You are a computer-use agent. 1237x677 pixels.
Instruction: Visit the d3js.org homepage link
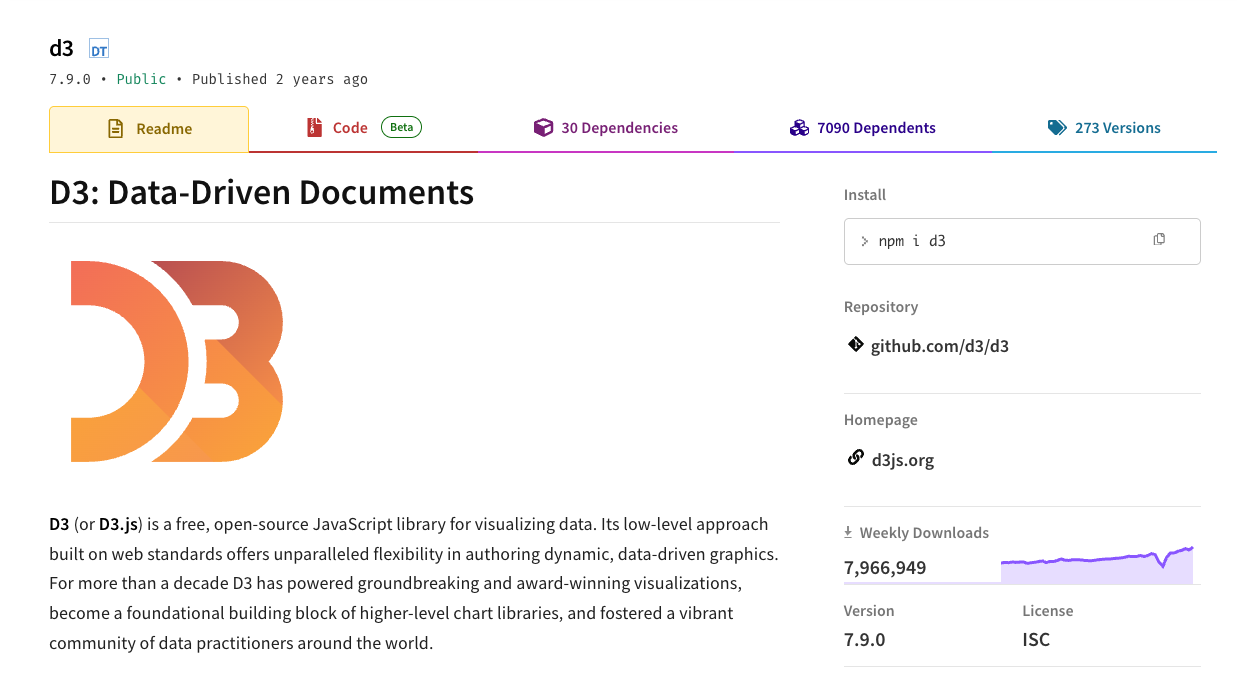click(902, 460)
